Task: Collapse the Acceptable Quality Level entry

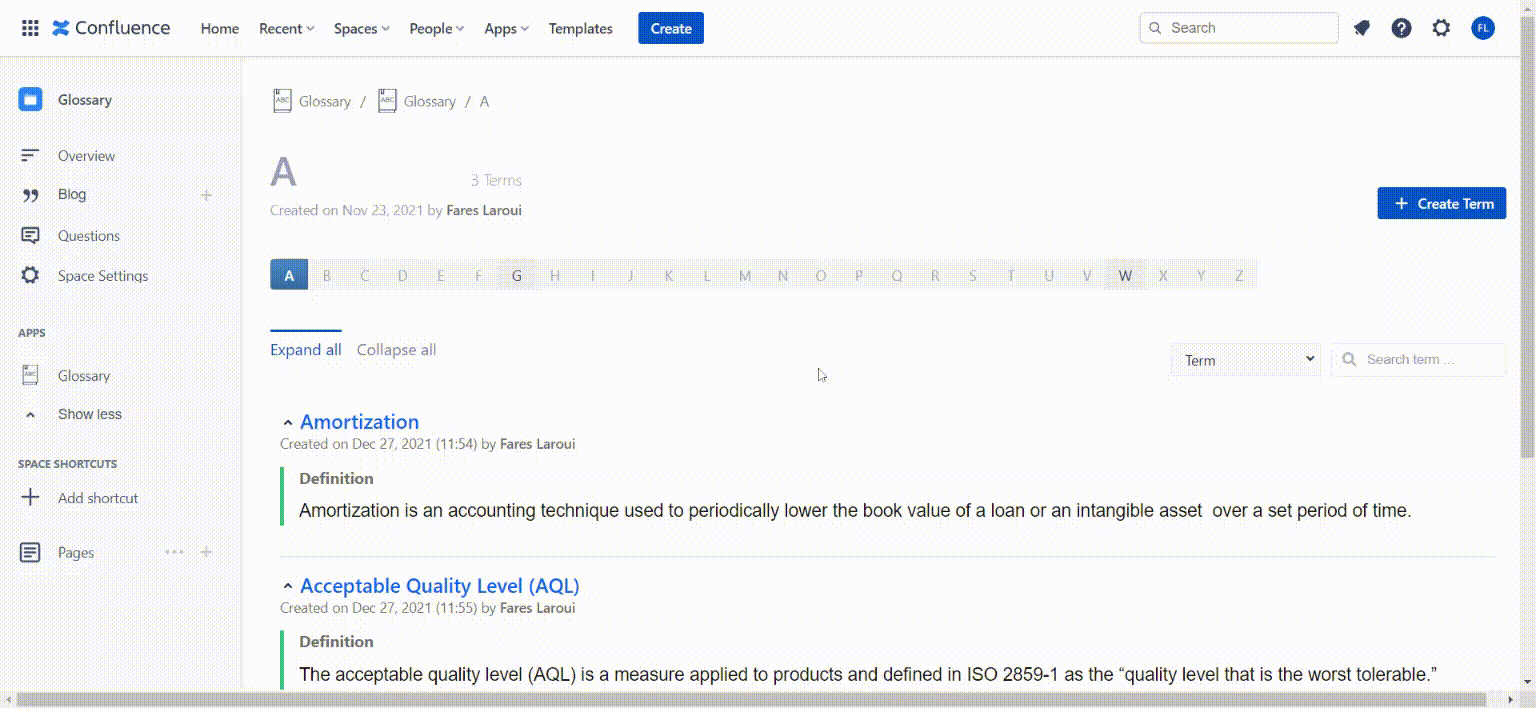Action: tap(288, 584)
